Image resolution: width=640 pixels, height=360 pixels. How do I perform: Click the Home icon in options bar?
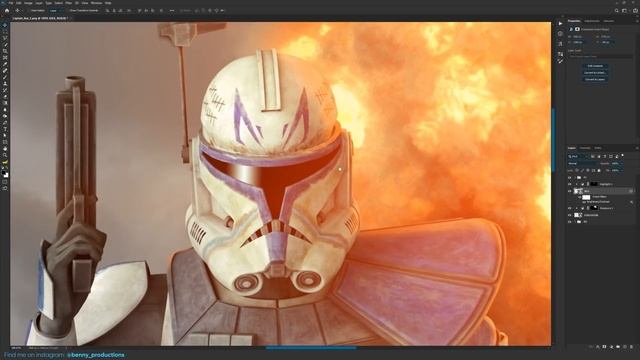[x=7, y=11]
